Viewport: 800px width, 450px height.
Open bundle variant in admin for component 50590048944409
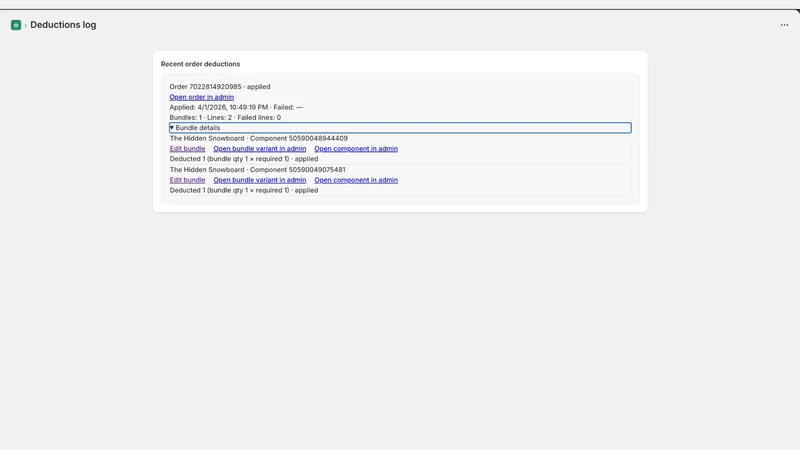[x=260, y=148]
